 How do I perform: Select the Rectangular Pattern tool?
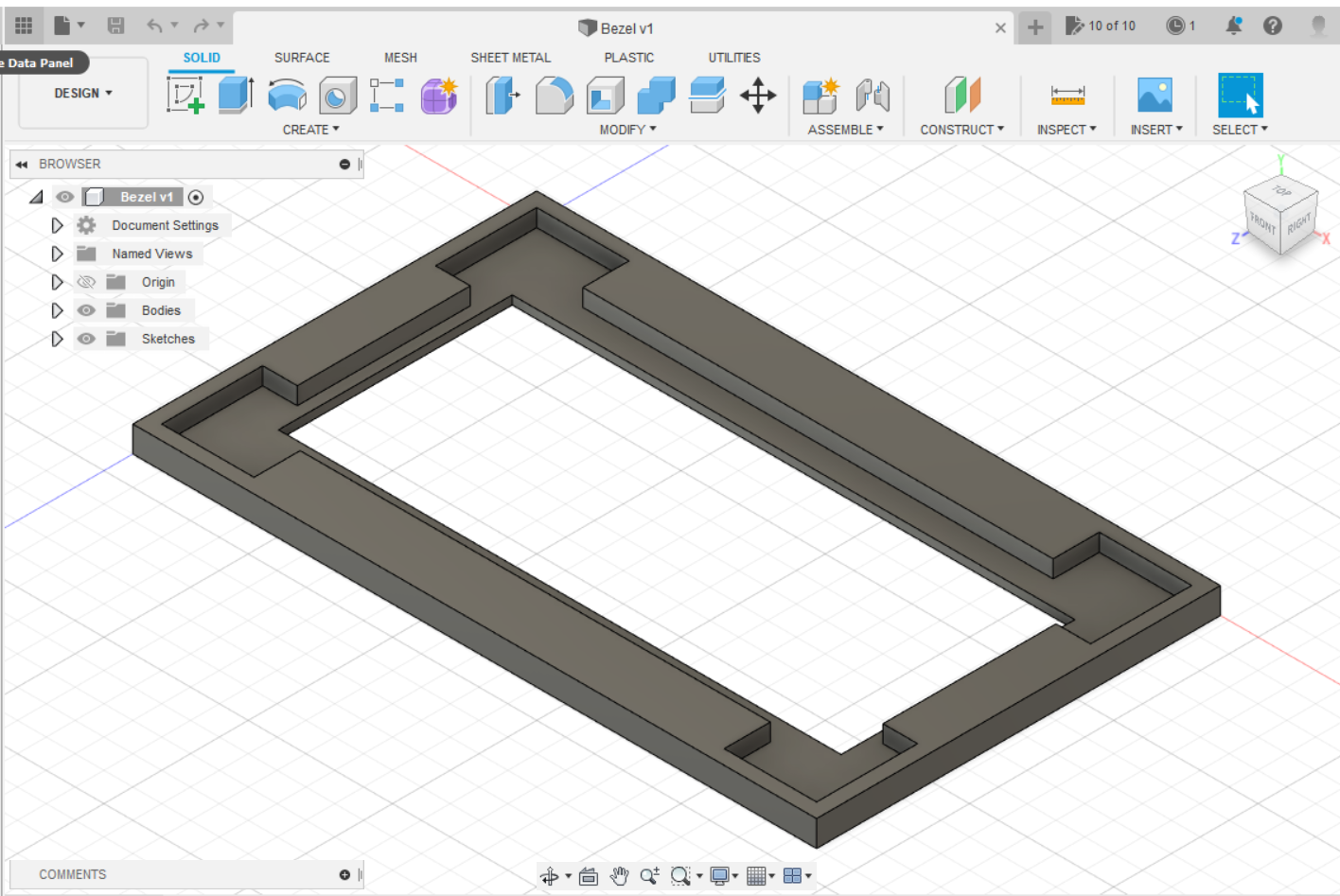click(x=387, y=96)
